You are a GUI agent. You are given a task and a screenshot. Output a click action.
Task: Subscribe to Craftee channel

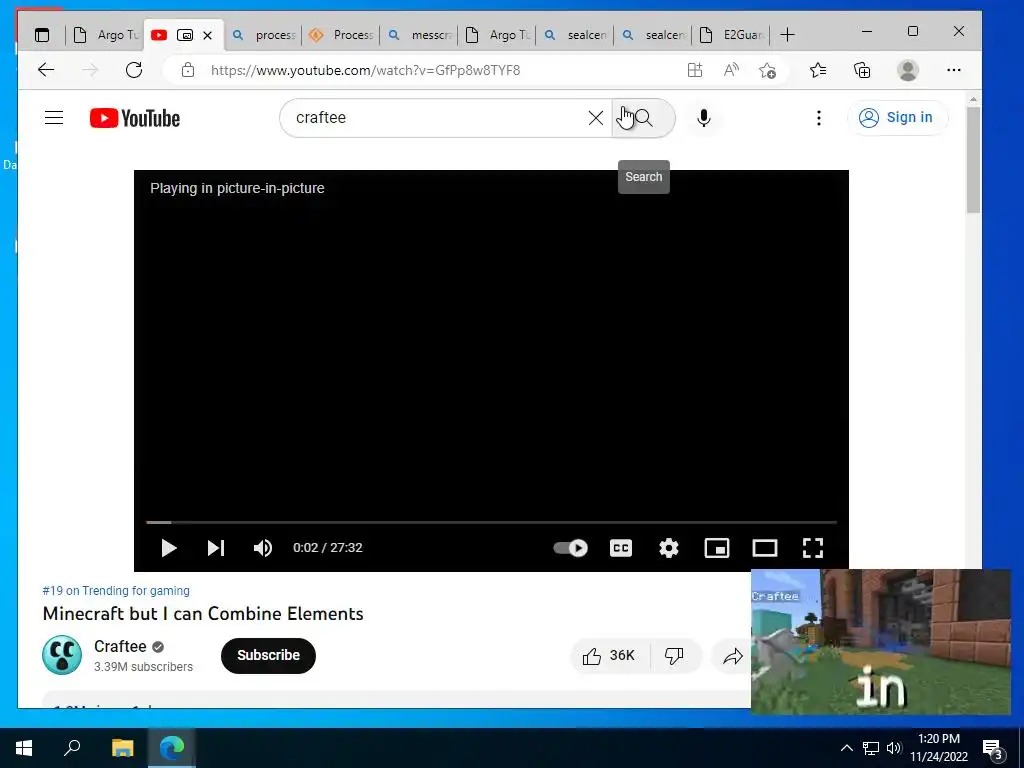coord(268,655)
